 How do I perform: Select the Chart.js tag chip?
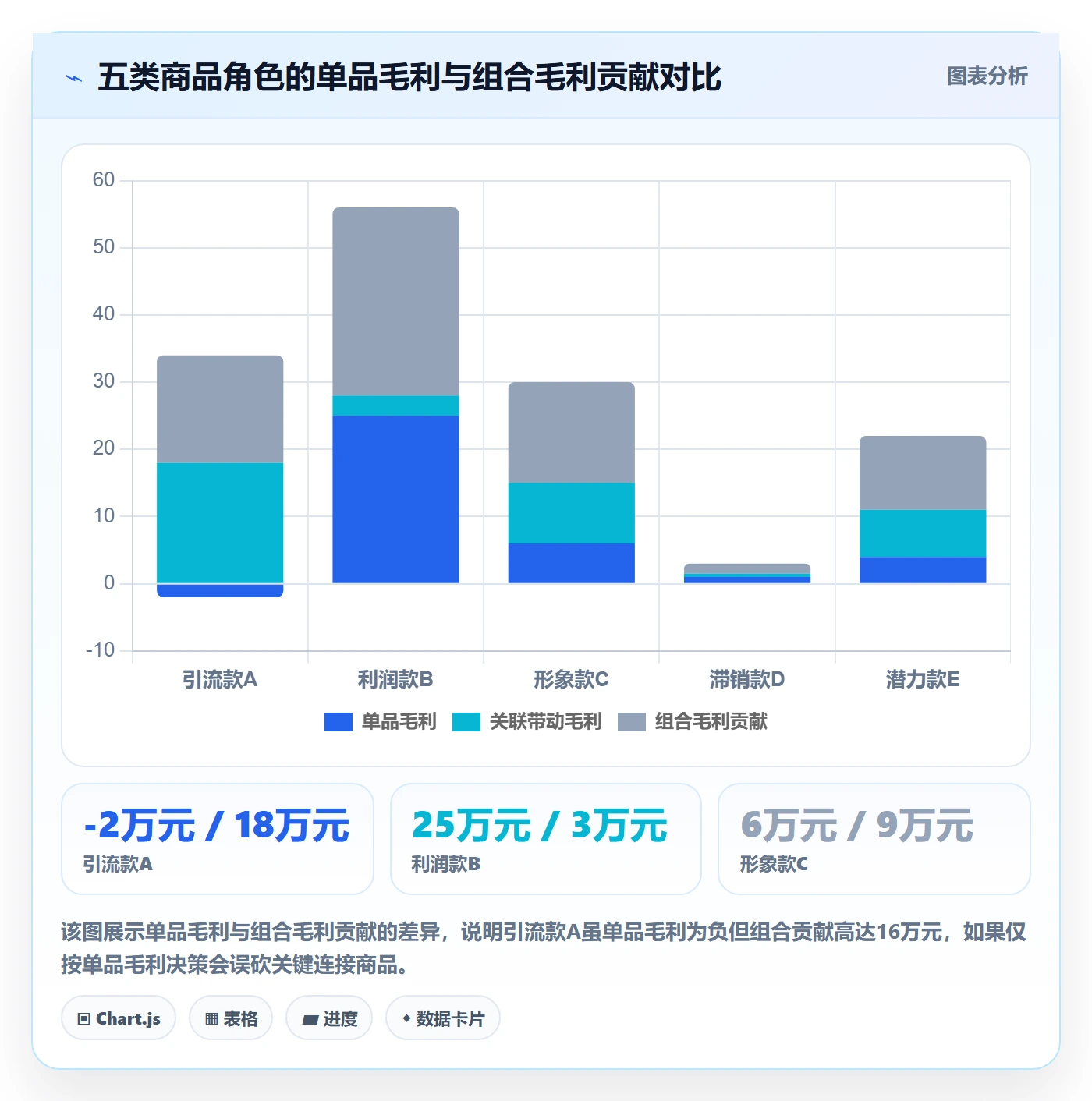click(119, 1018)
